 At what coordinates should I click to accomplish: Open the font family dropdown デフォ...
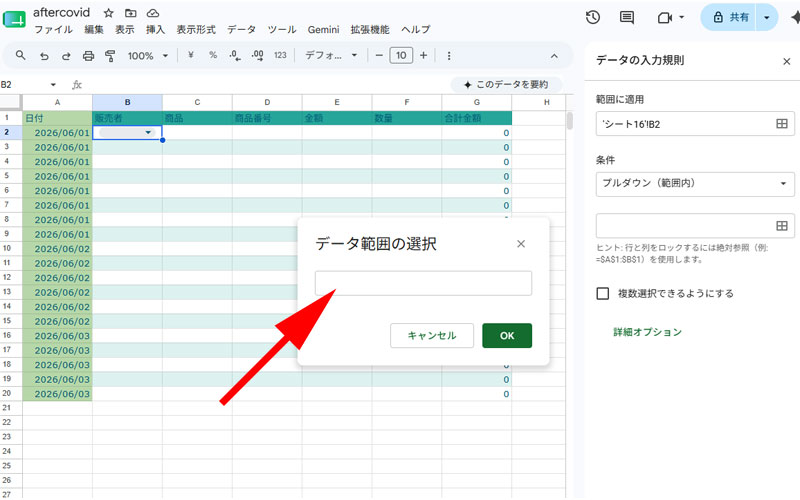point(331,56)
